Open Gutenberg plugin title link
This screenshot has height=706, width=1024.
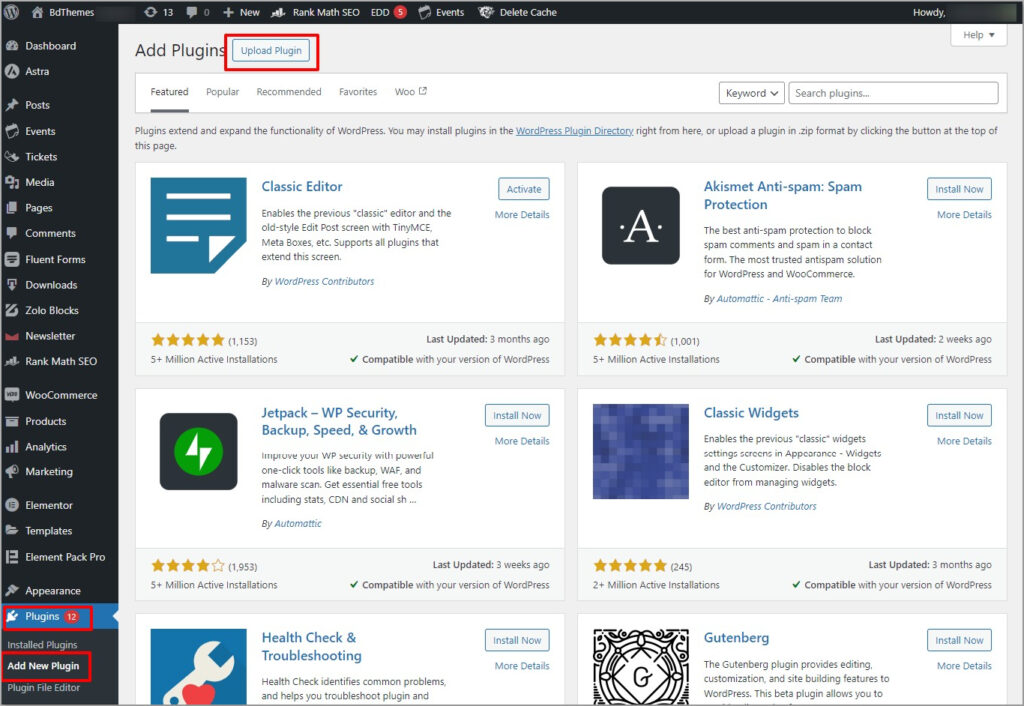pos(736,637)
